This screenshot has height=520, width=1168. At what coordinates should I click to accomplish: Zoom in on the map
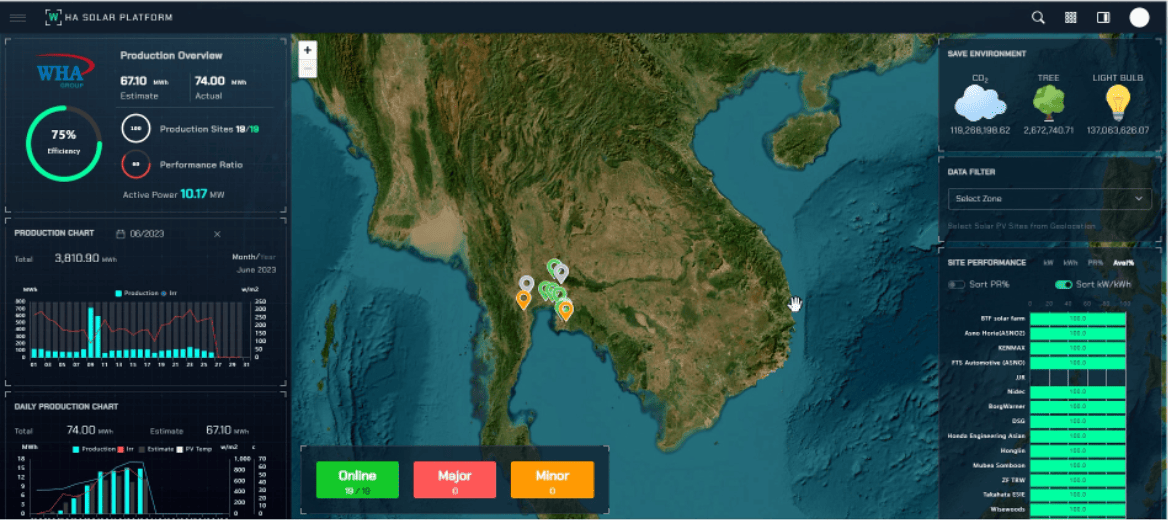click(x=307, y=50)
